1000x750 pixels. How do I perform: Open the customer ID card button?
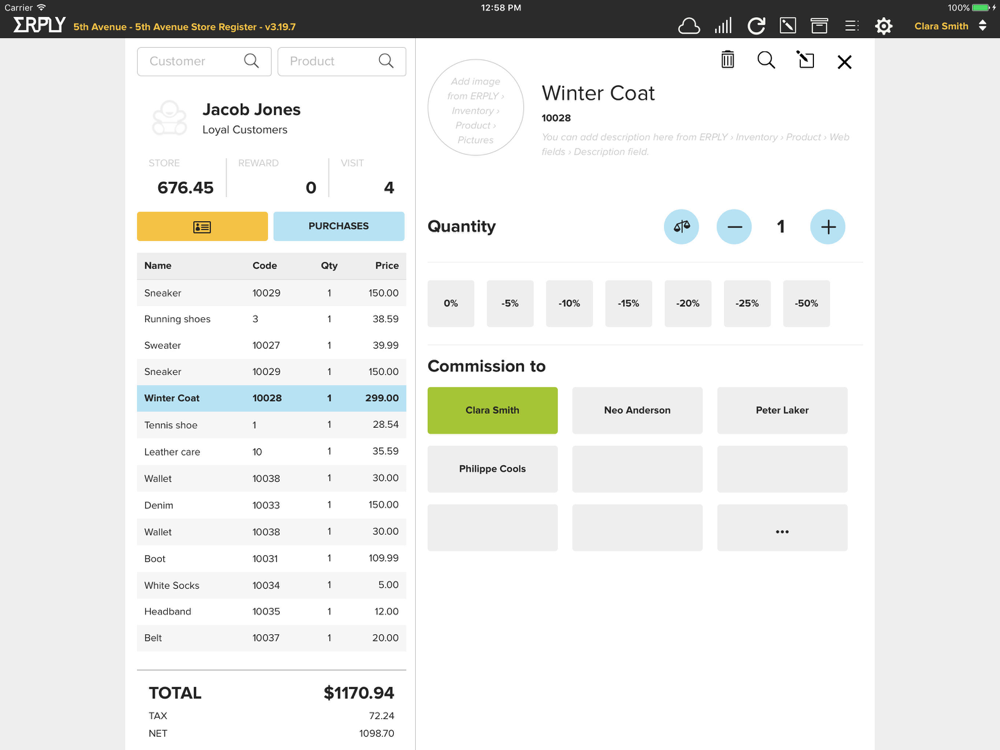pyautogui.click(x=202, y=227)
